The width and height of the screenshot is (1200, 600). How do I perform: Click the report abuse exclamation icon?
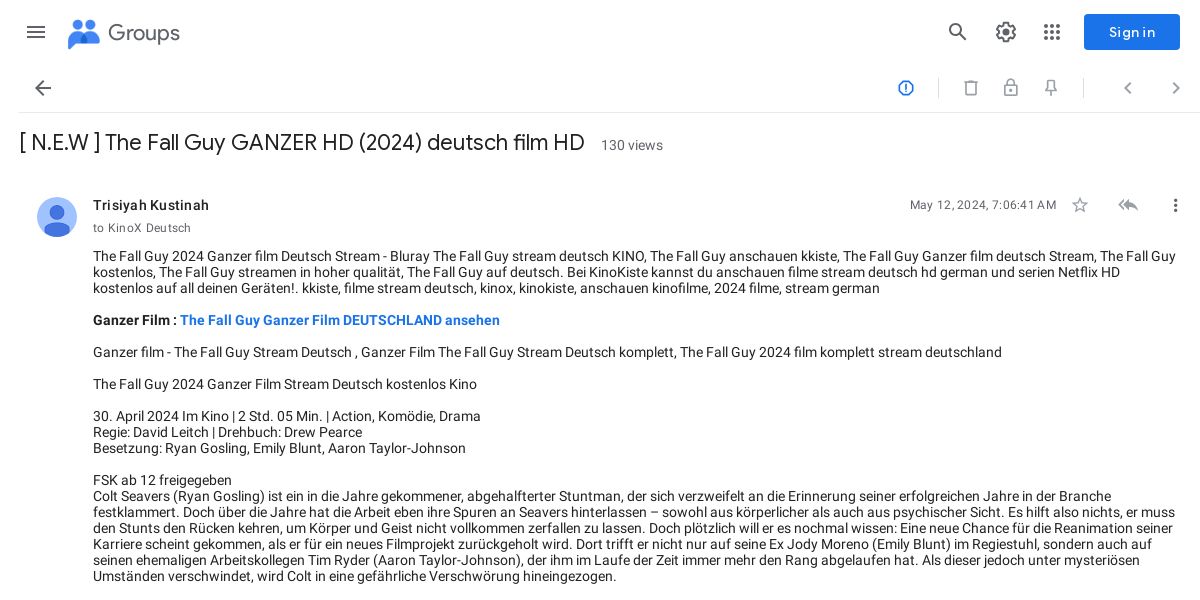(x=906, y=88)
